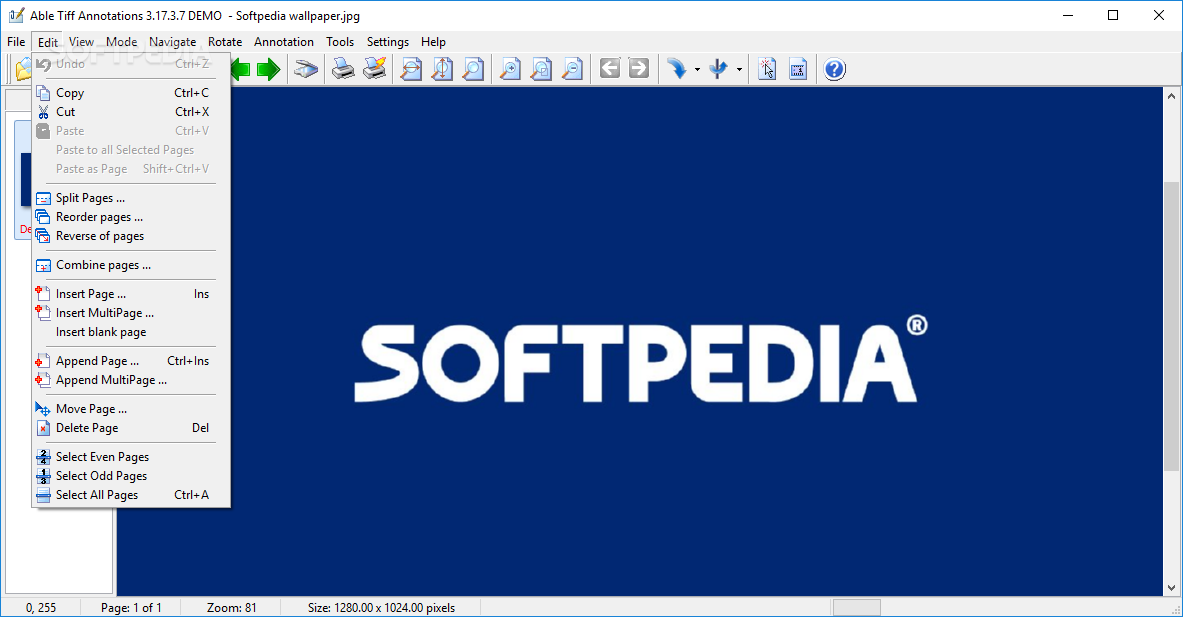Choose Move Page menu entry
The width and height of the screenshot is (1183, 617).
131,409
